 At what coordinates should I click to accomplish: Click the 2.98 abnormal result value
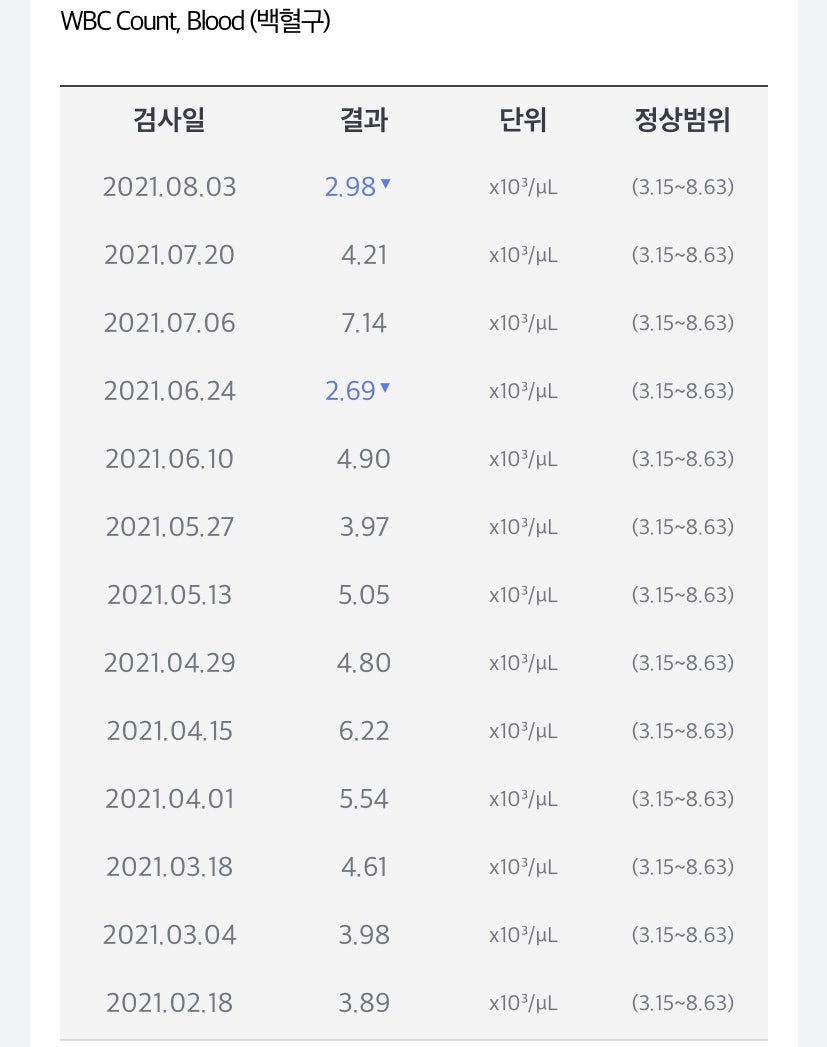pyautogui.click(x=350, y=187)
